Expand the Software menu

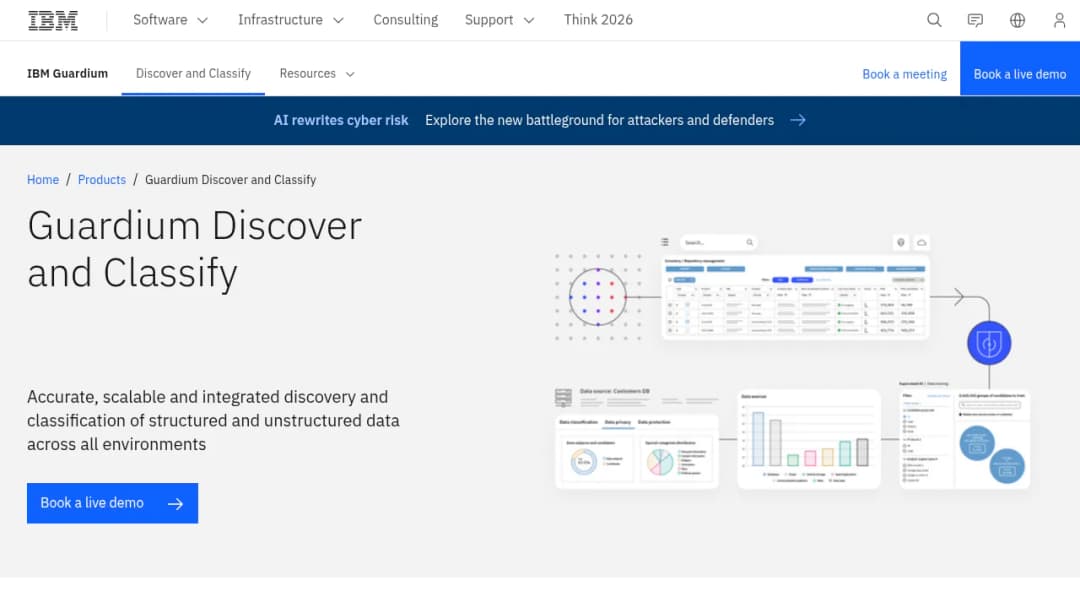170,20
